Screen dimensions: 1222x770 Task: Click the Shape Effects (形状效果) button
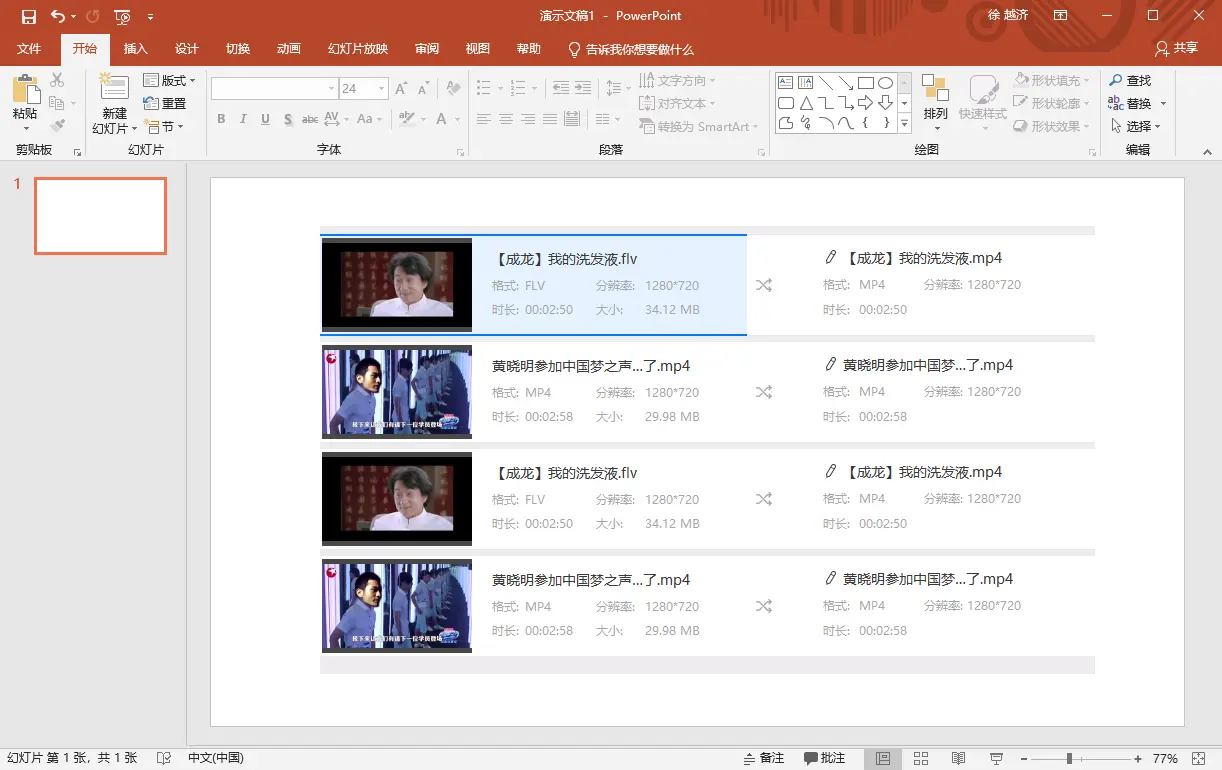pyautogui.click(x=1053, y=126)
